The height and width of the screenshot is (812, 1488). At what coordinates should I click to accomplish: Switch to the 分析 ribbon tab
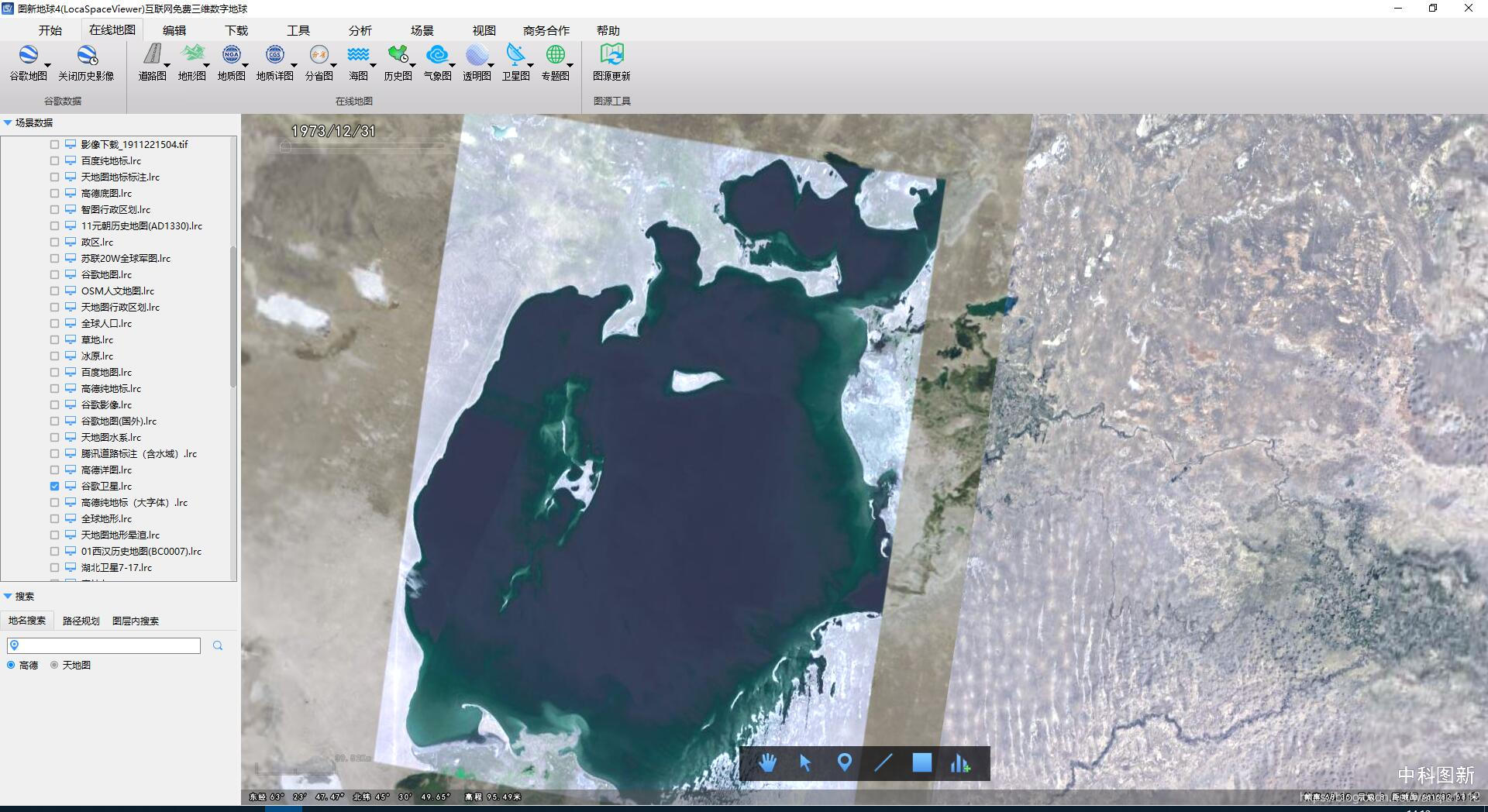coord(360,30)
